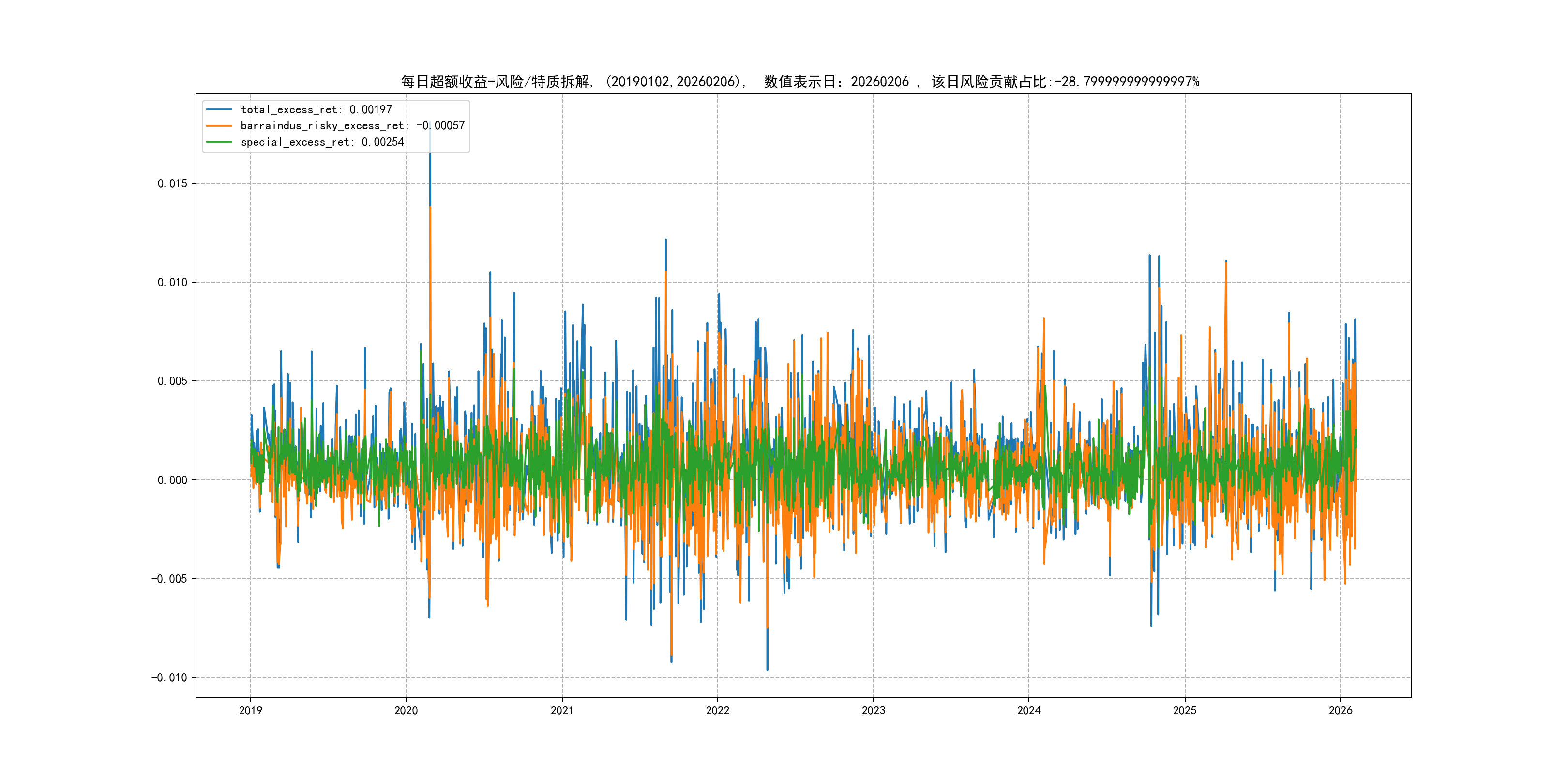
Task: Click the 0.010 y-axis tick label
Action: [172, 283]
